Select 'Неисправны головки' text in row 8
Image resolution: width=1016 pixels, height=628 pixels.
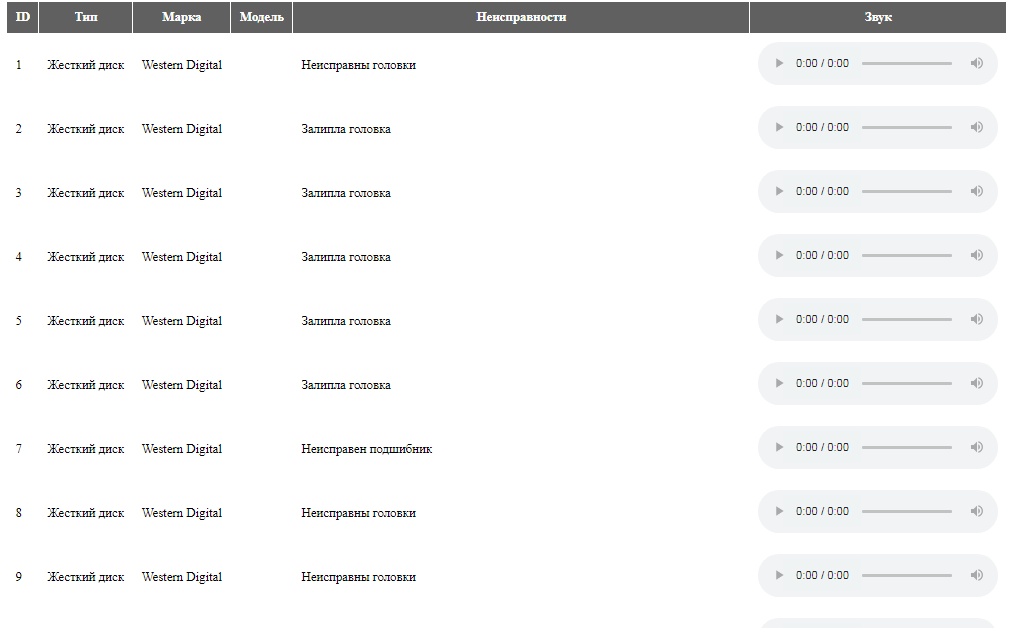(358, 513)
